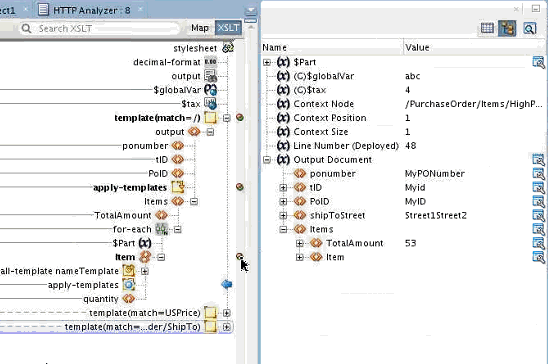548x364 pixels.
Task: Collapse the Output Document node
Action: pos(267,160)
